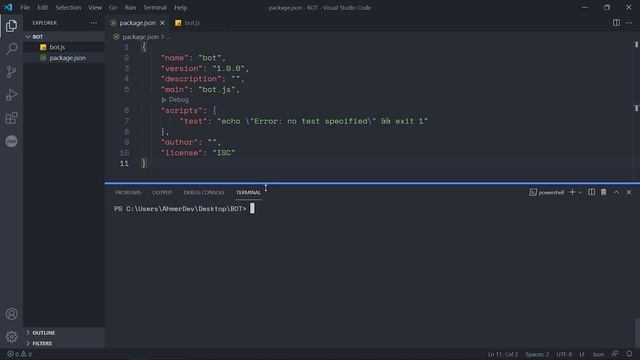Viewport: 640px width, 360px height.
Task: Change indentation via Spaces: 2
Action: (x=537, y=354)
